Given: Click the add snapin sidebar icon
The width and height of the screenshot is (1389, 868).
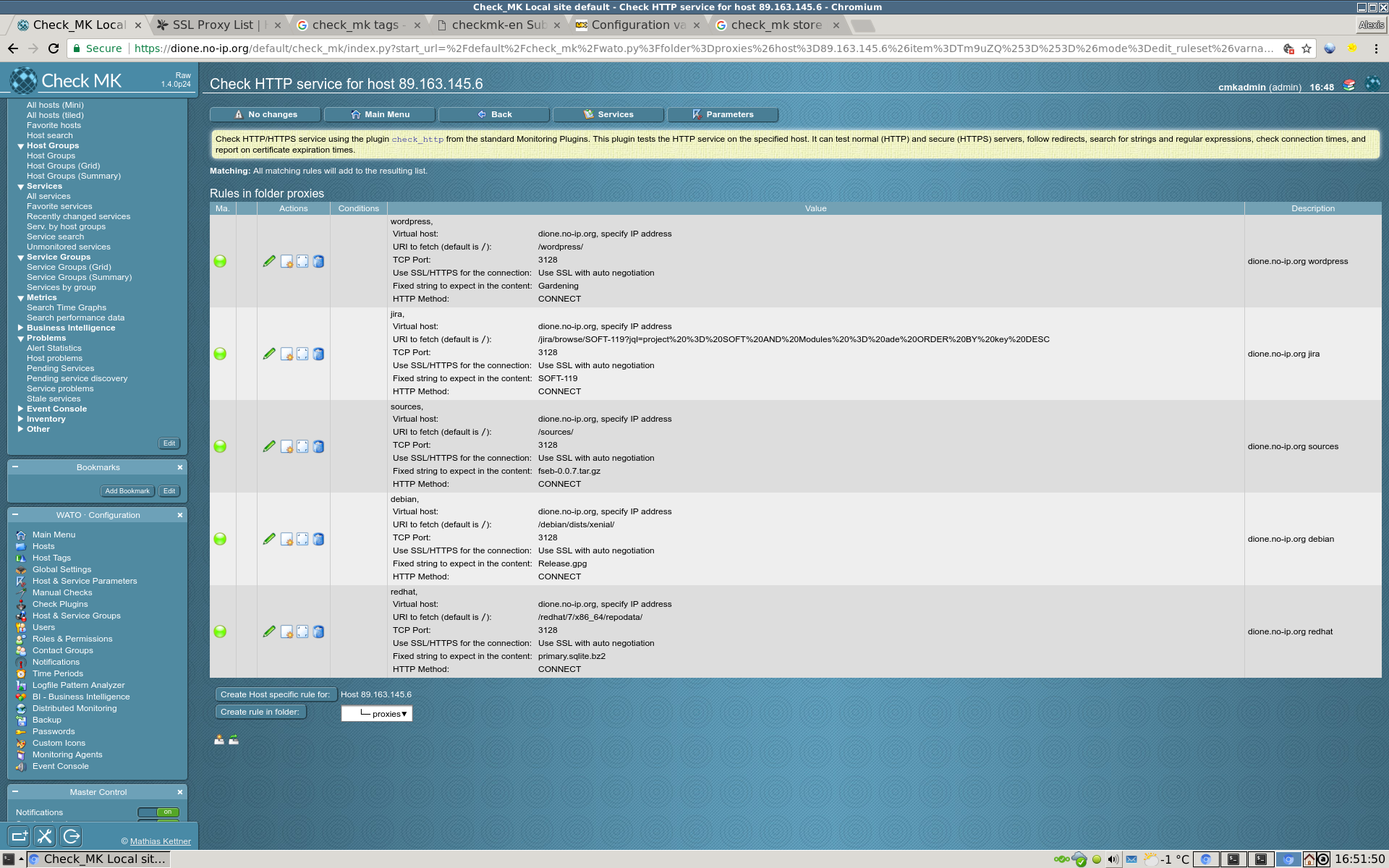Looking at the screenshot, I should tap(20, 836).
